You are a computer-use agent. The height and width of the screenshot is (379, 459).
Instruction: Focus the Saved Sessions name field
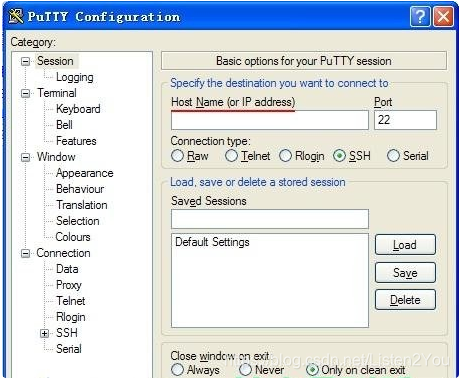270,219
